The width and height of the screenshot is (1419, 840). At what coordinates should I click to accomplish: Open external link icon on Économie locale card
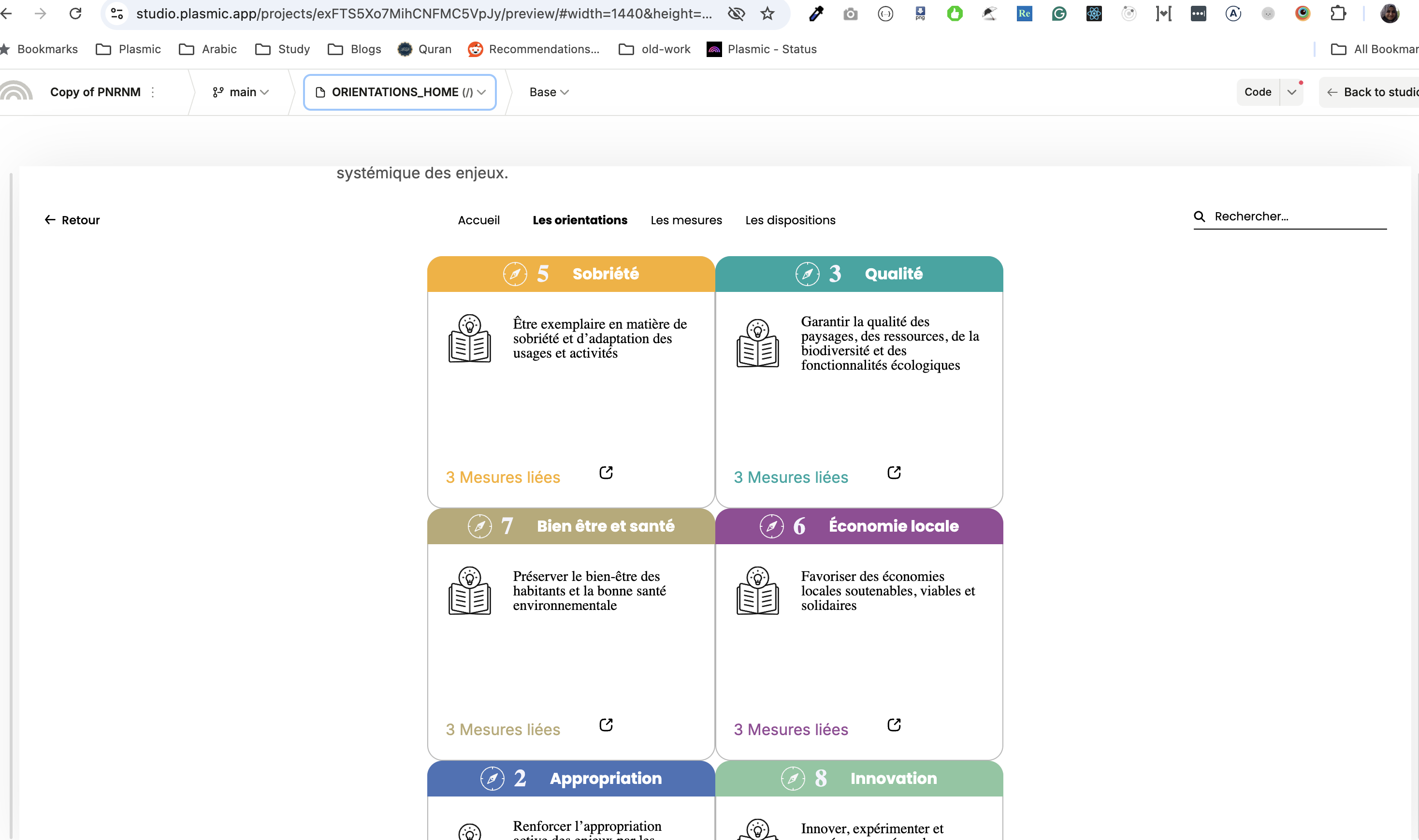tap(894, 725)
